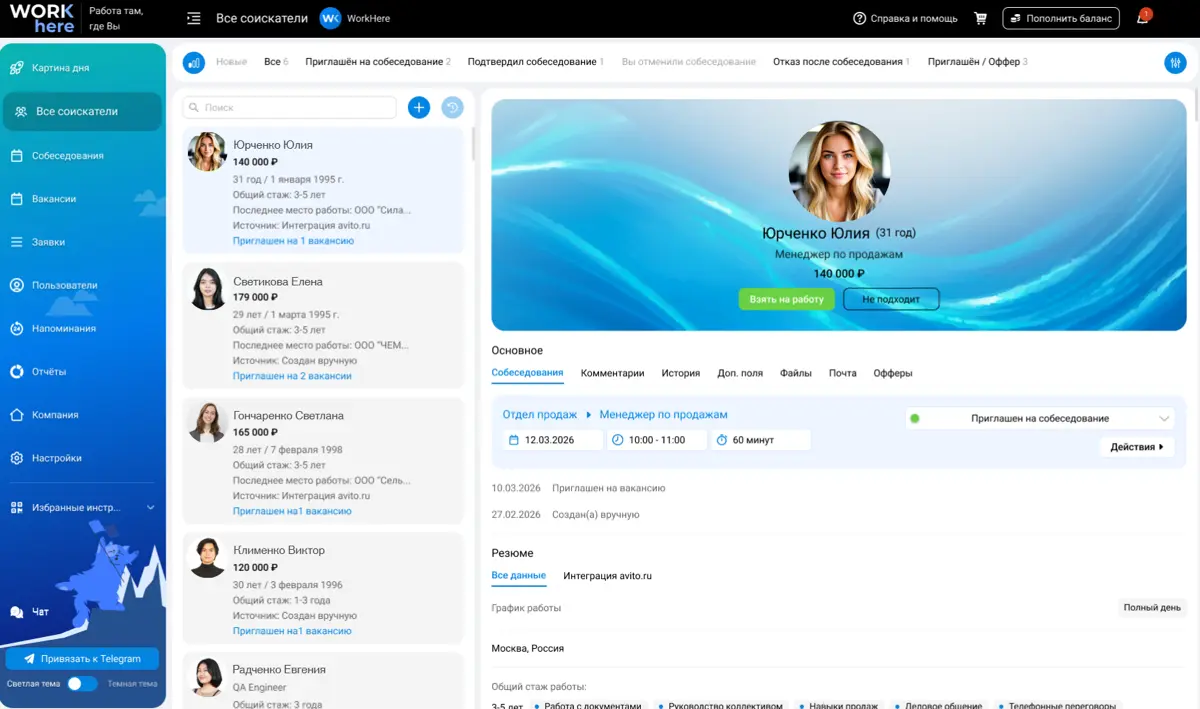Click the 12.03.2026 date field
The width and height of the screenshot is (1200, 709).
(x=553, y=440)
